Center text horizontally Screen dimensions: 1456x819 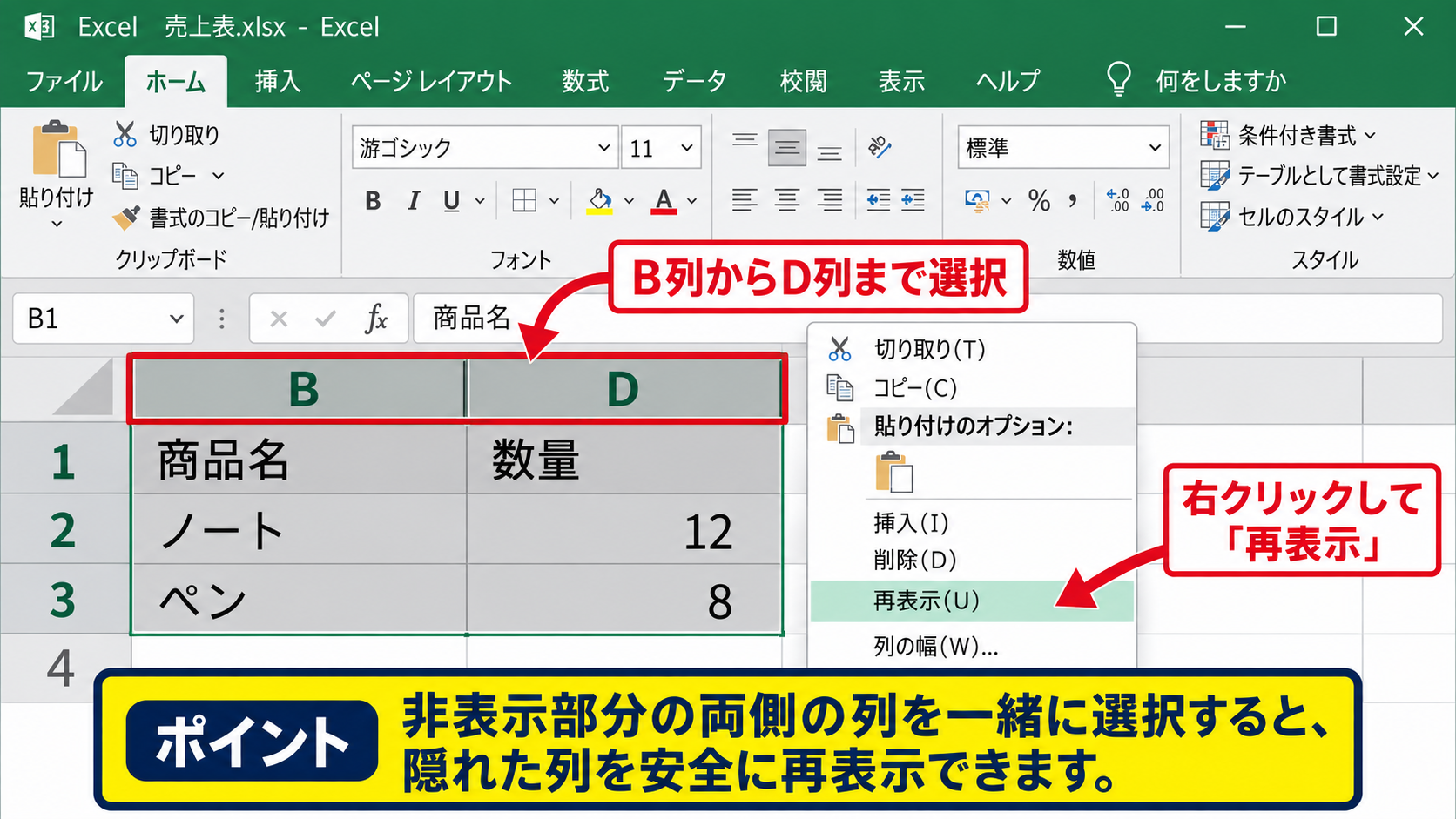[x=786, y=201]
